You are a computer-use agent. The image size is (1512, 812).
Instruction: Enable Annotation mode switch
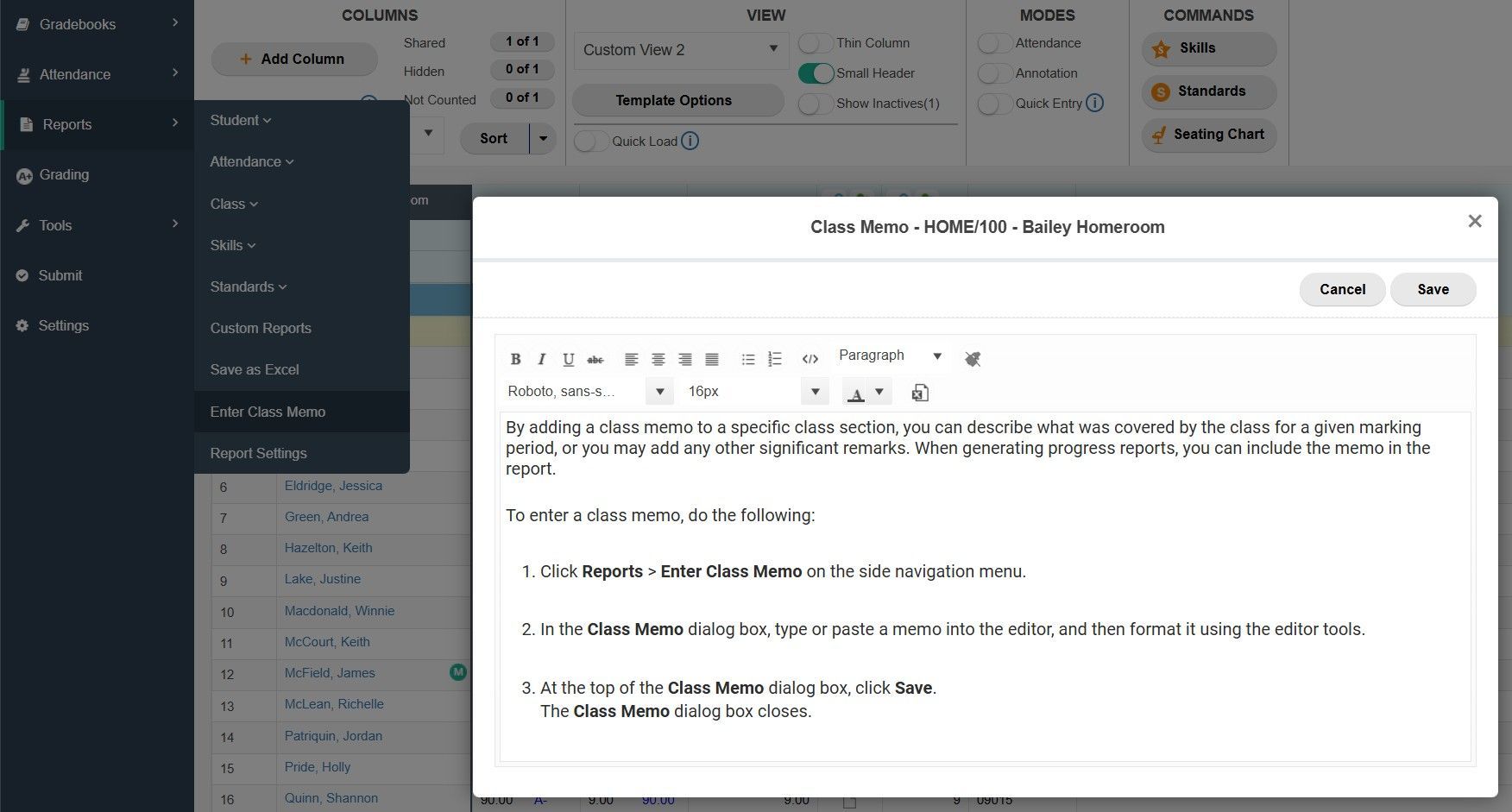coord(995,73)
